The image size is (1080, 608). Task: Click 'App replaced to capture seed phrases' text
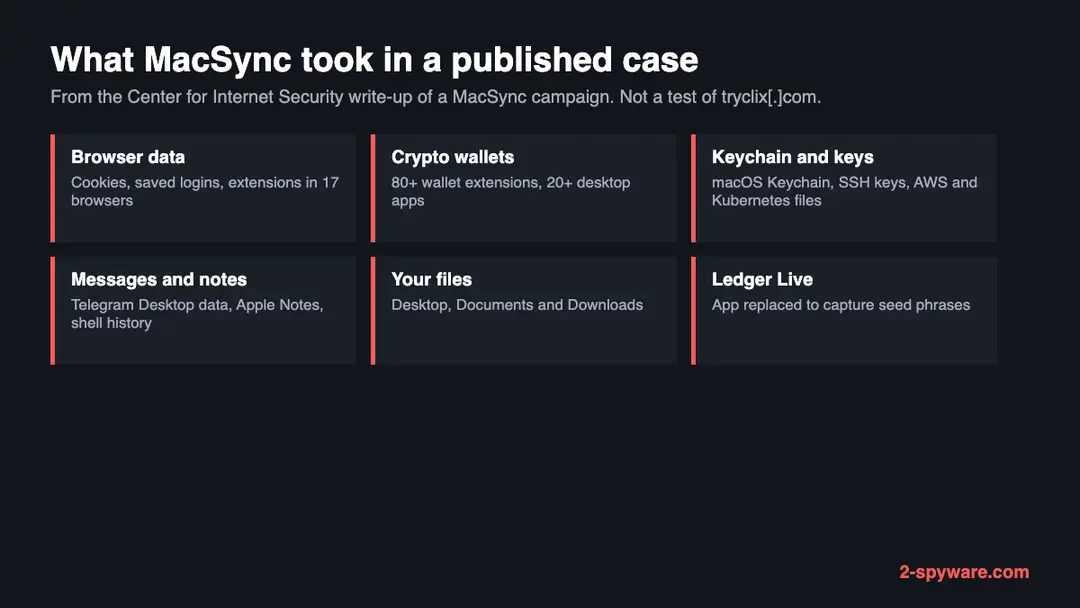tap(840, 305)
